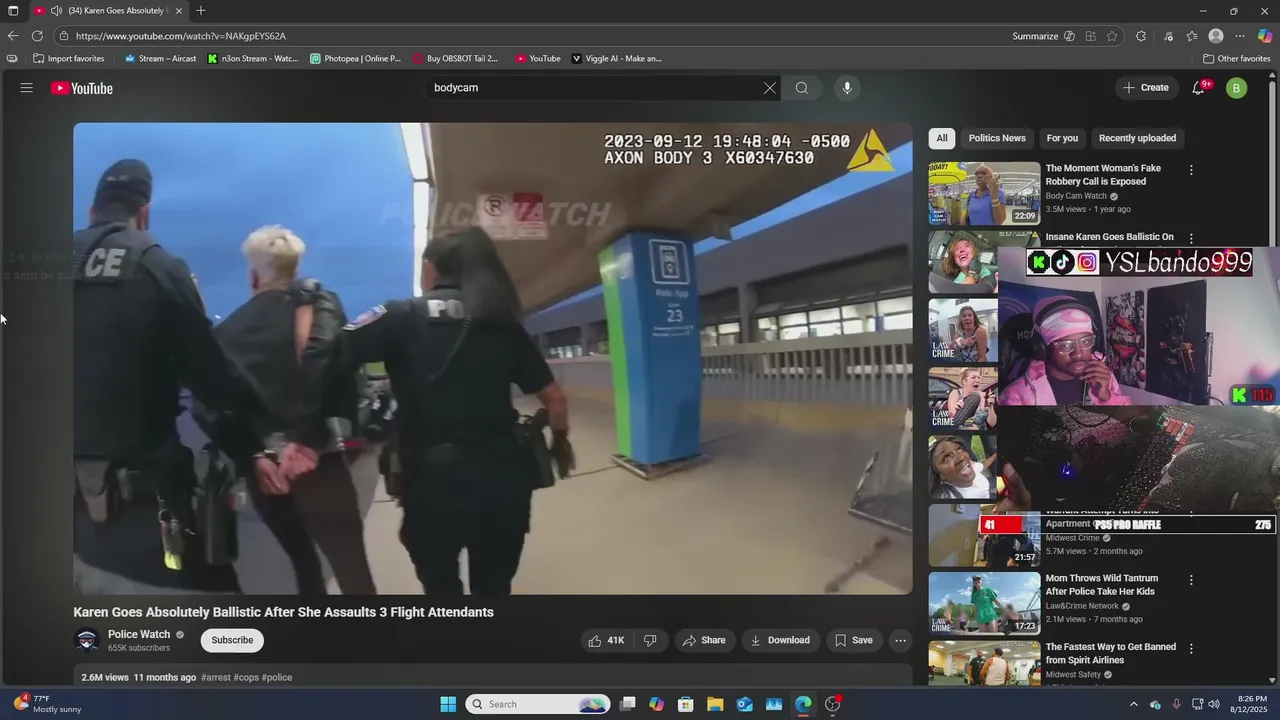Image resolution: width=1280 pixels, height=720 pixels.
Task: Subscribe to Police Watch channel
Action: coord(232,640)
